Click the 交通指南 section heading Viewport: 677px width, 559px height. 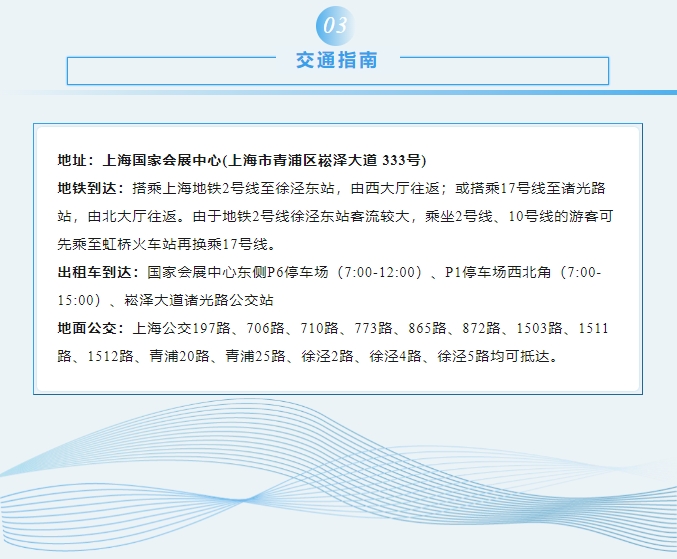pyautogui.click(x=337, y=60)
